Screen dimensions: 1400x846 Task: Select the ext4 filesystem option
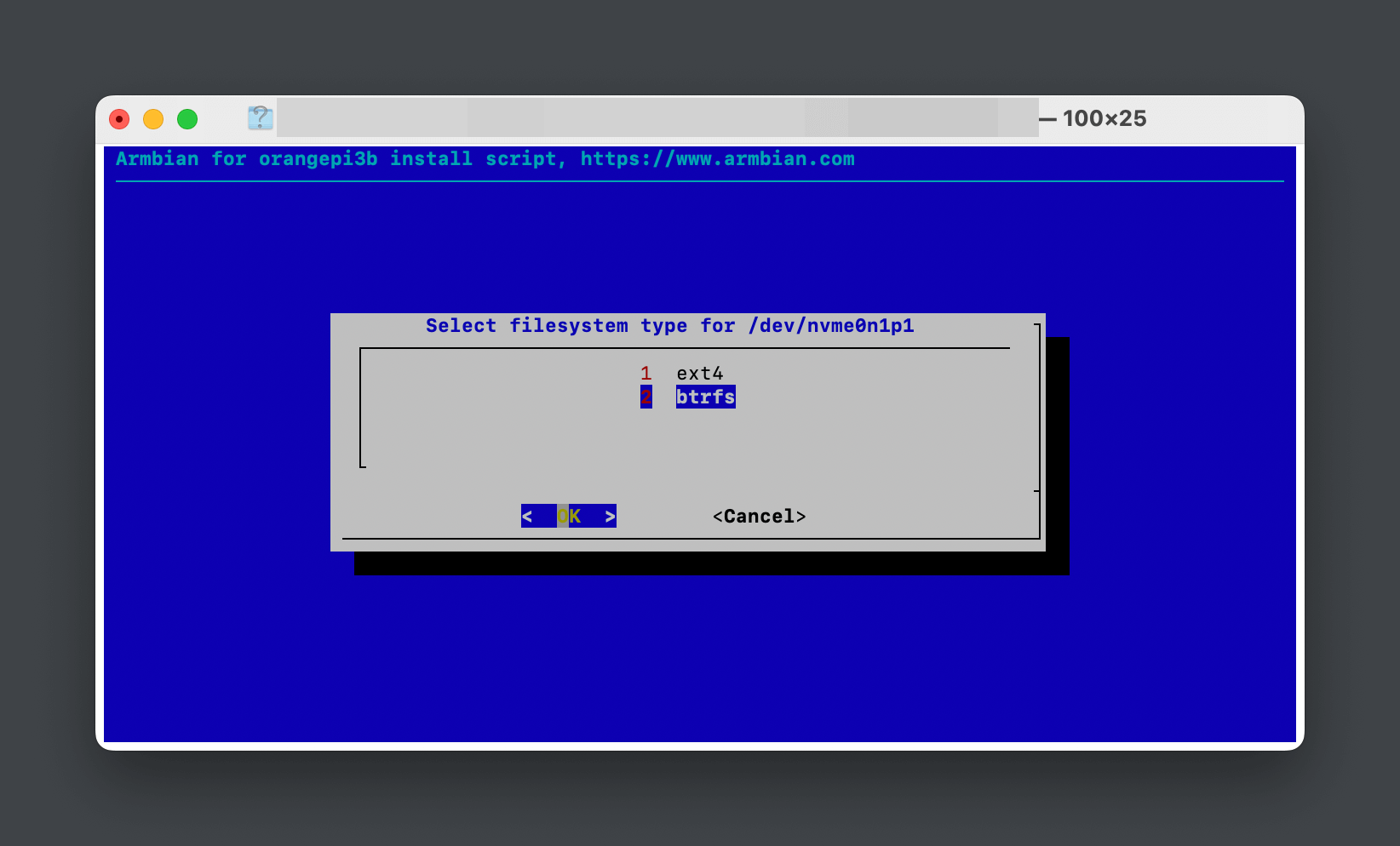(699, 374)
